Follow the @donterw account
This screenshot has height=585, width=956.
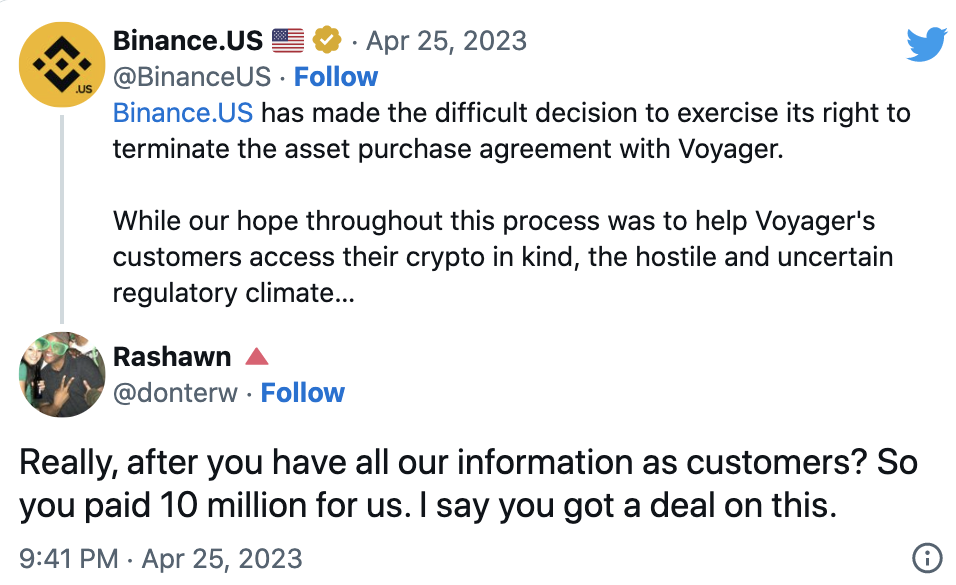click(302, 393)
